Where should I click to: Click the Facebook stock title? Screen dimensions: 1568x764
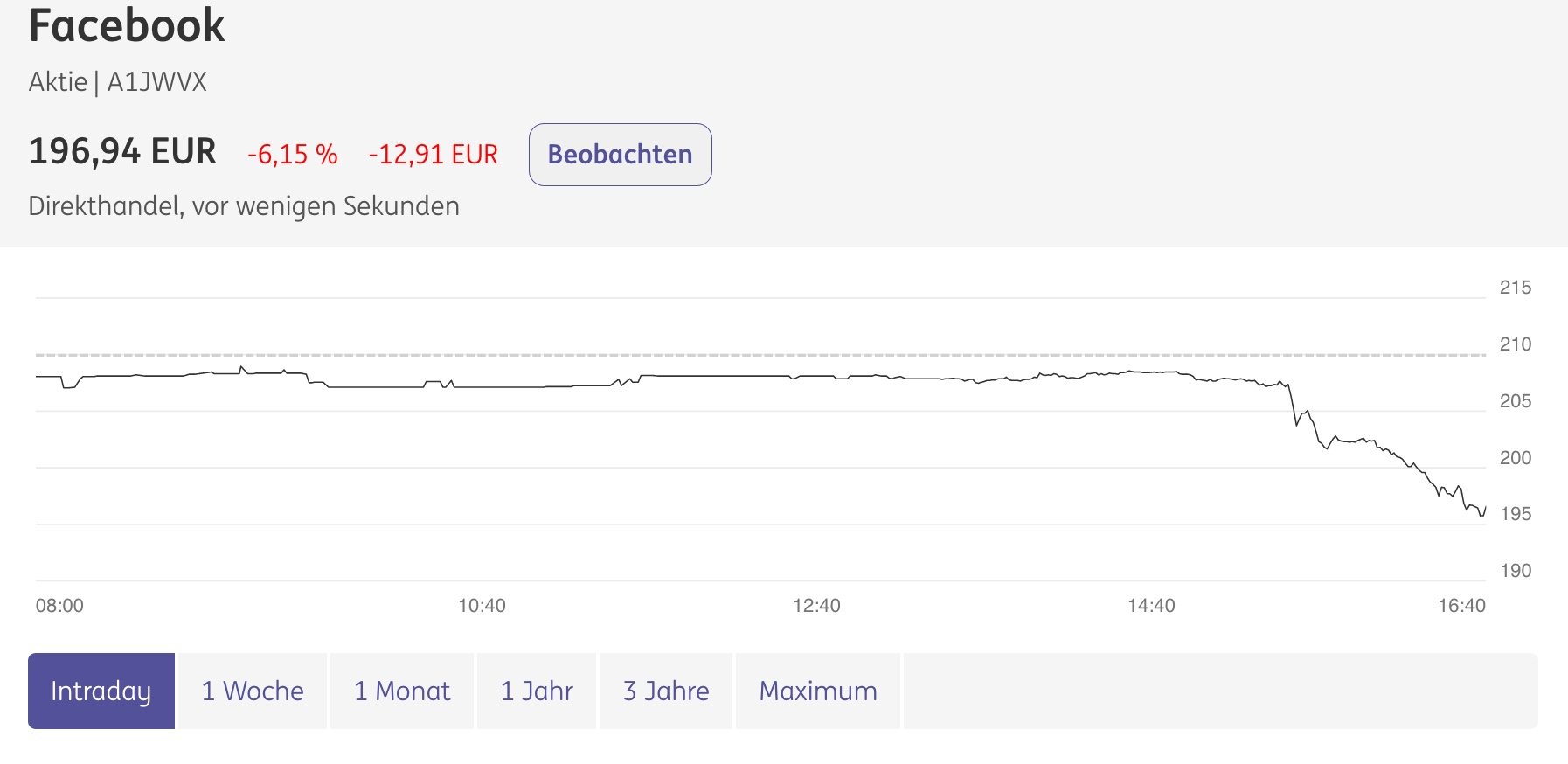tap(127, 25)
